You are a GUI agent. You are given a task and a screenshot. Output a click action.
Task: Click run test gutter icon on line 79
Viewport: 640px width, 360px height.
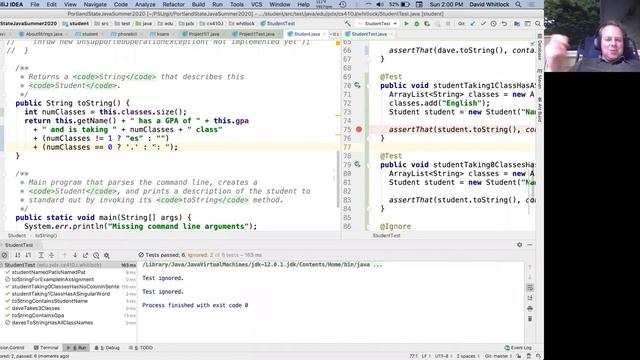coord(357,164)
